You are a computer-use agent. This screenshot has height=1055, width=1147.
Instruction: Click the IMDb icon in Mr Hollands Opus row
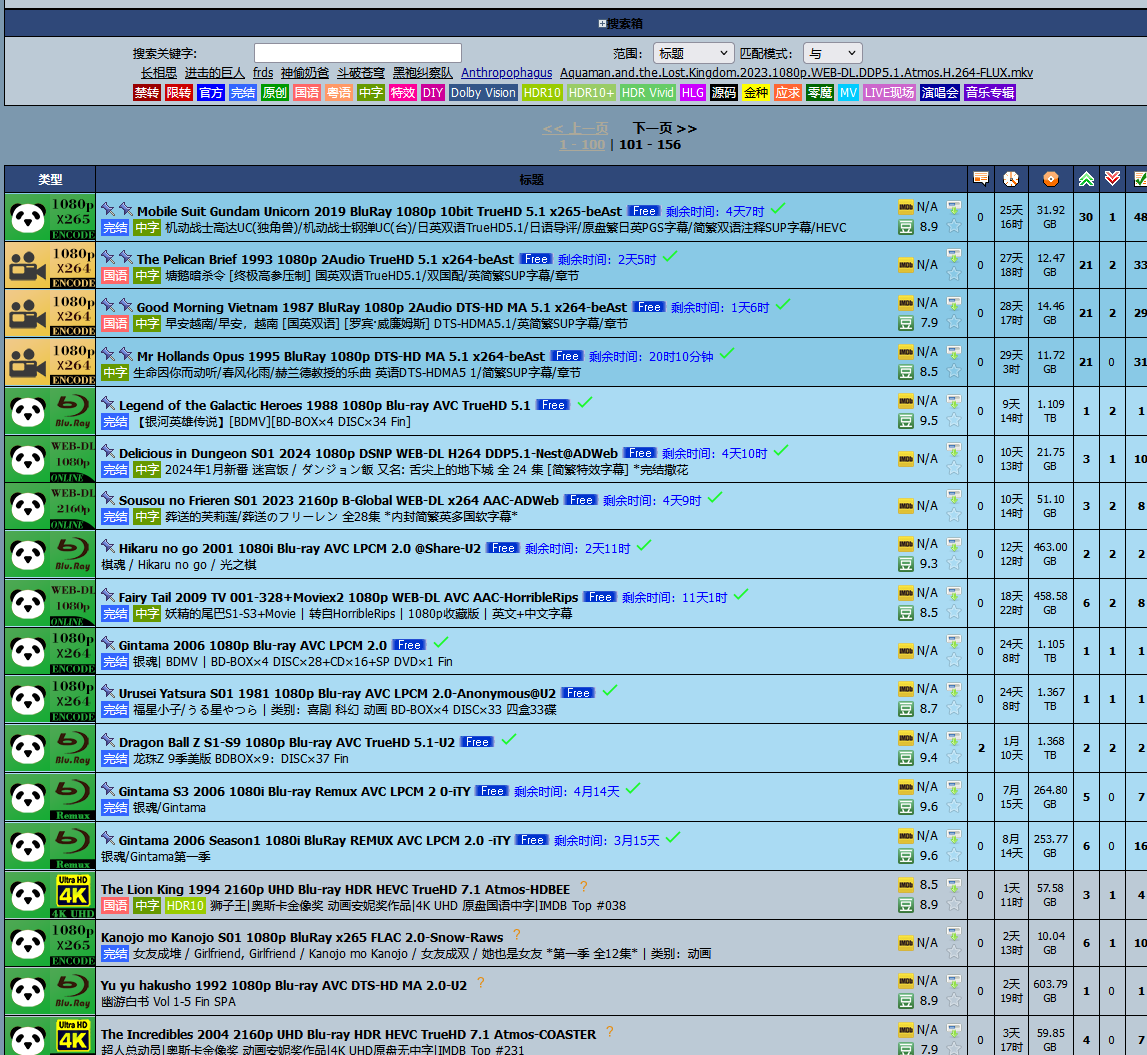906,353
